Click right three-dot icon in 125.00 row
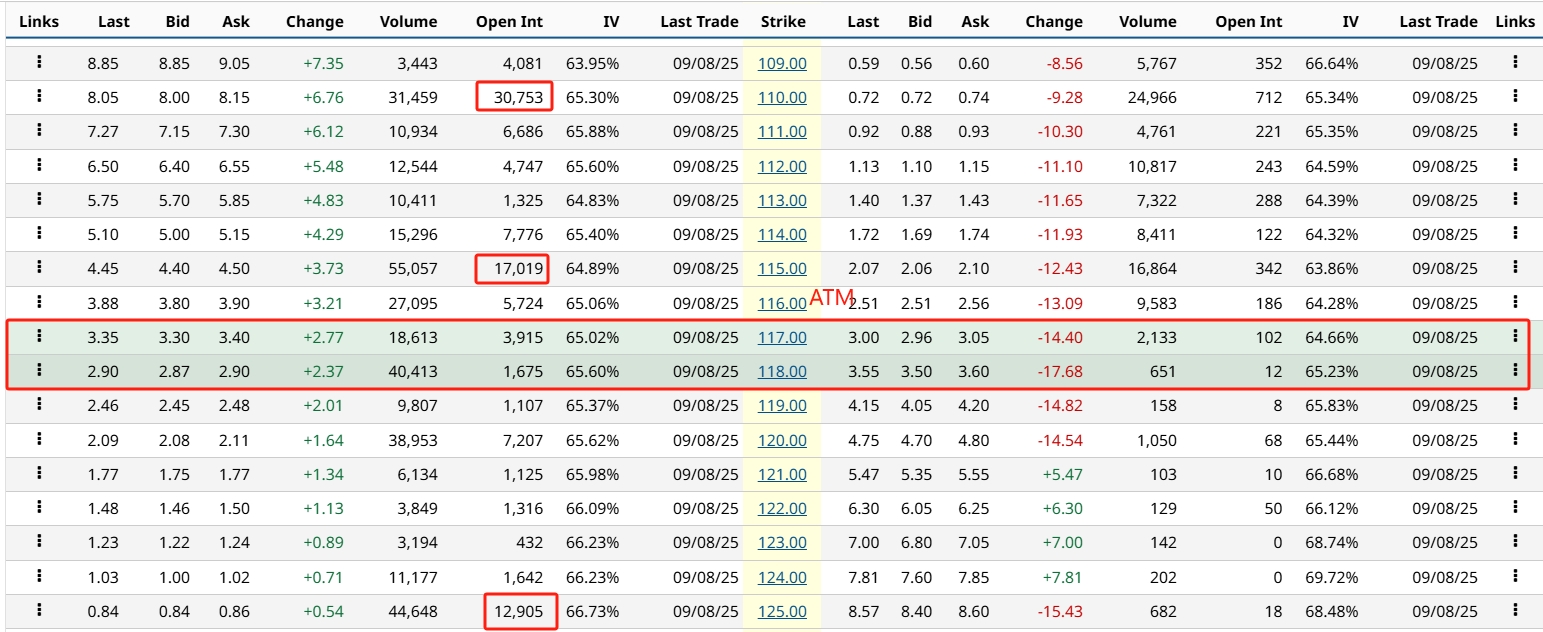Viewport: 1543px width, 632px height. point(1515,610)
